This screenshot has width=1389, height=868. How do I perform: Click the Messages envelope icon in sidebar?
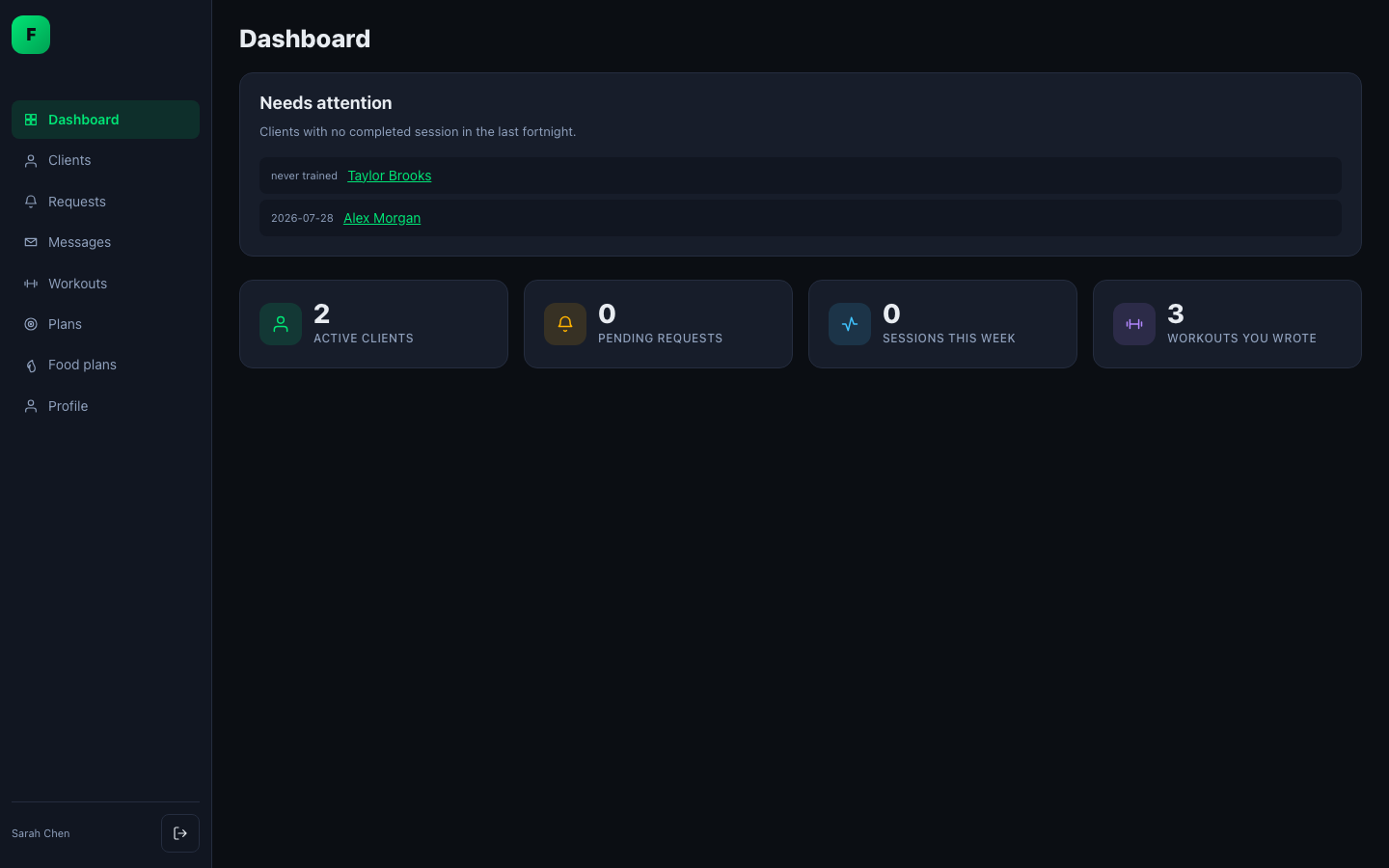pos(31,242)
